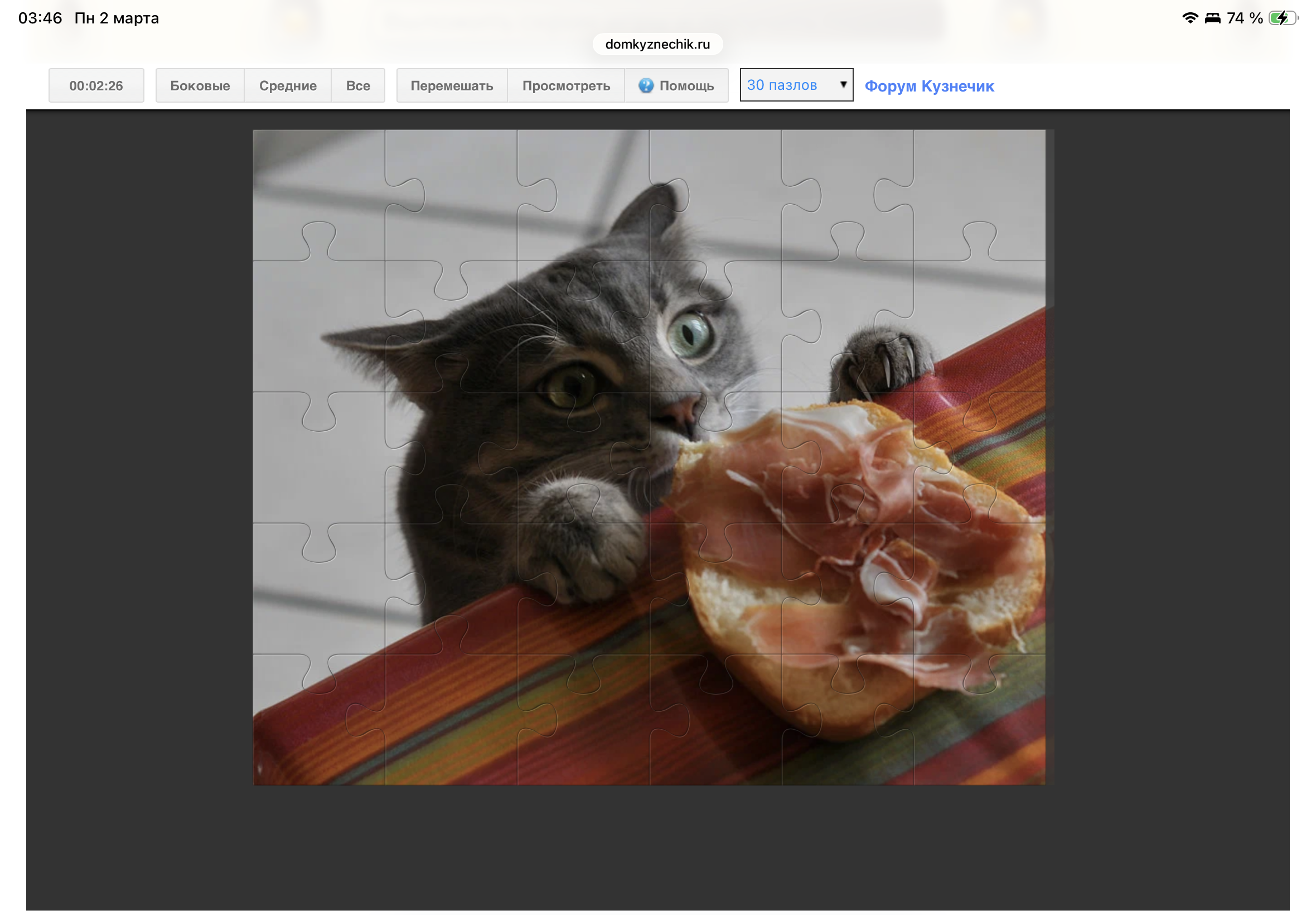Image resolution: width=1316 pixels, height=915 pixels.
Task: Tap the Wi-Fi status icon
Action: (1189, 18)
